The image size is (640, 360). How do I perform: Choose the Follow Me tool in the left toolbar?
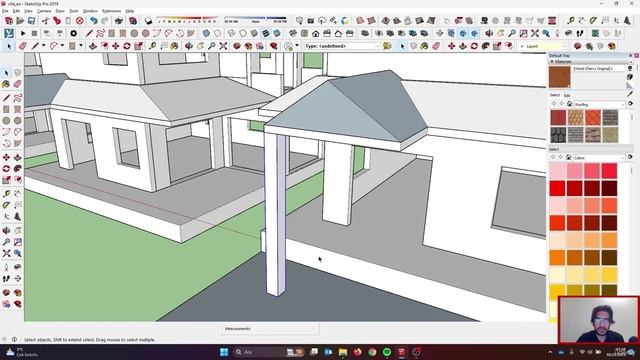coord(17,169)
